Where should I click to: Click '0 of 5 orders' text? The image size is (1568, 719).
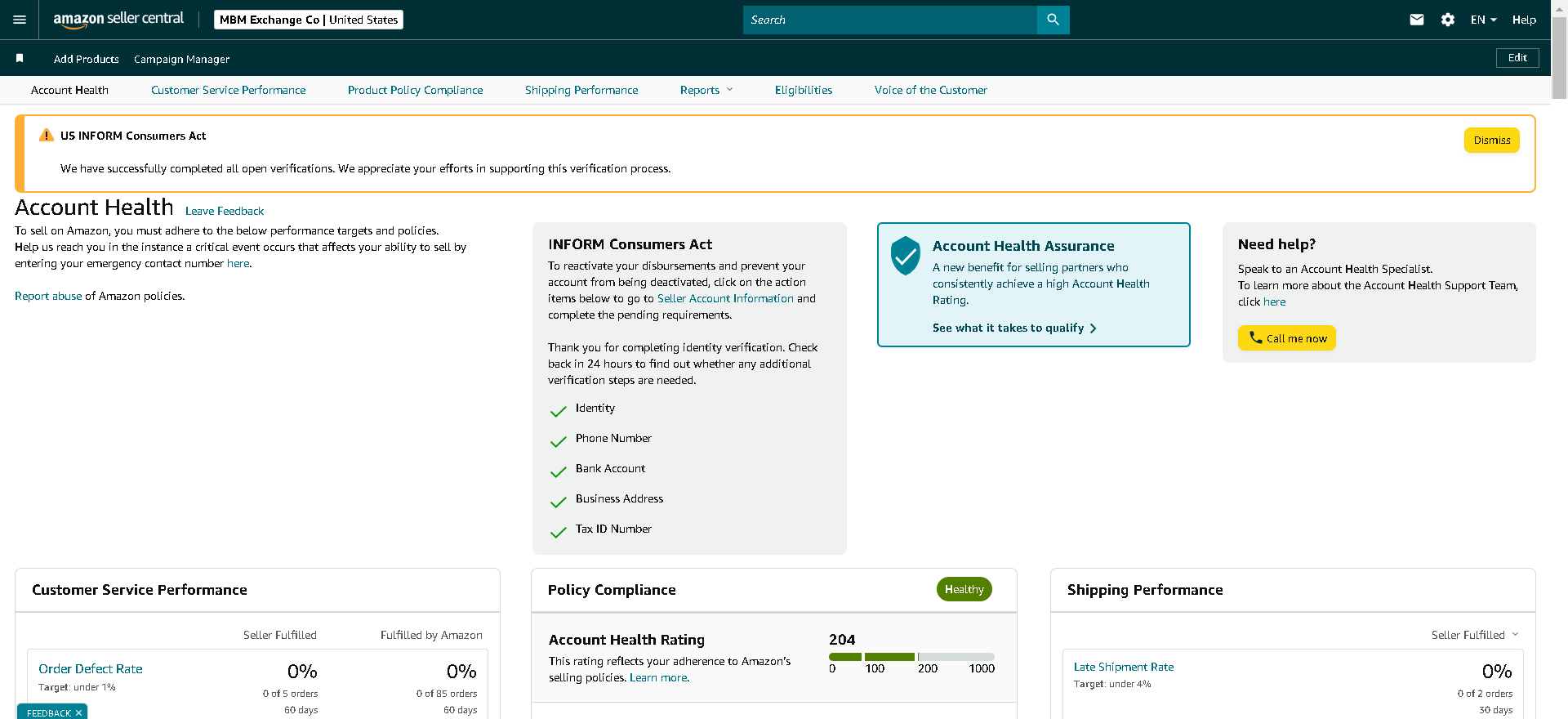290,694
